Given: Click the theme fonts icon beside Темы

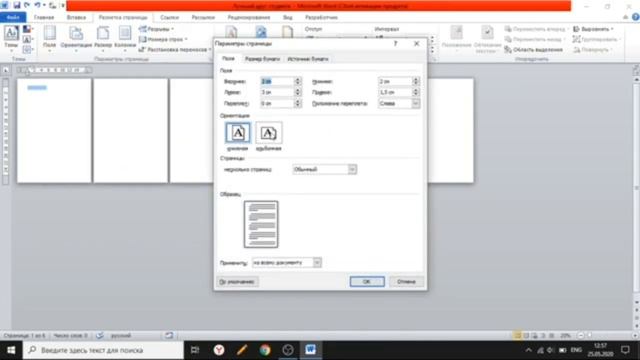Looking at the screenshot, I should (x=27, y=40).
